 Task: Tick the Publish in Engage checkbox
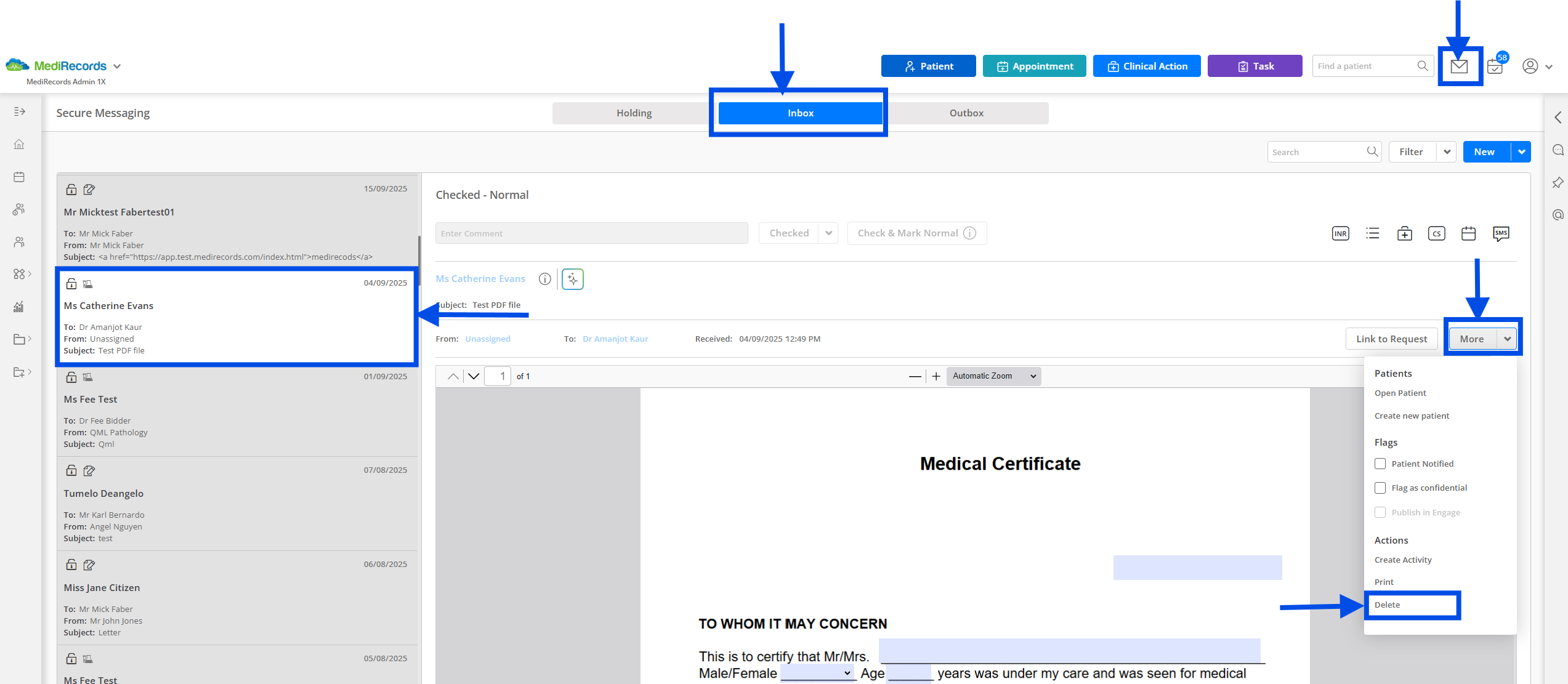[1380, 512]
